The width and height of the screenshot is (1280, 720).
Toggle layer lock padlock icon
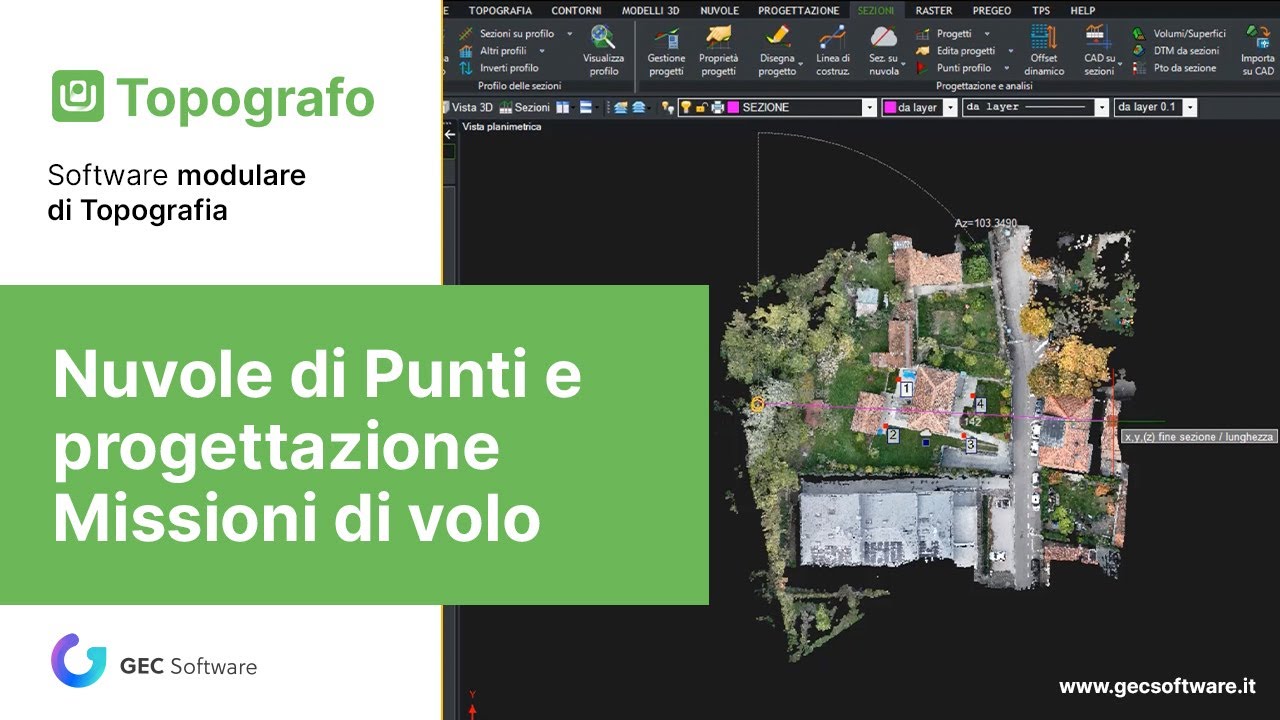[701, 107]
